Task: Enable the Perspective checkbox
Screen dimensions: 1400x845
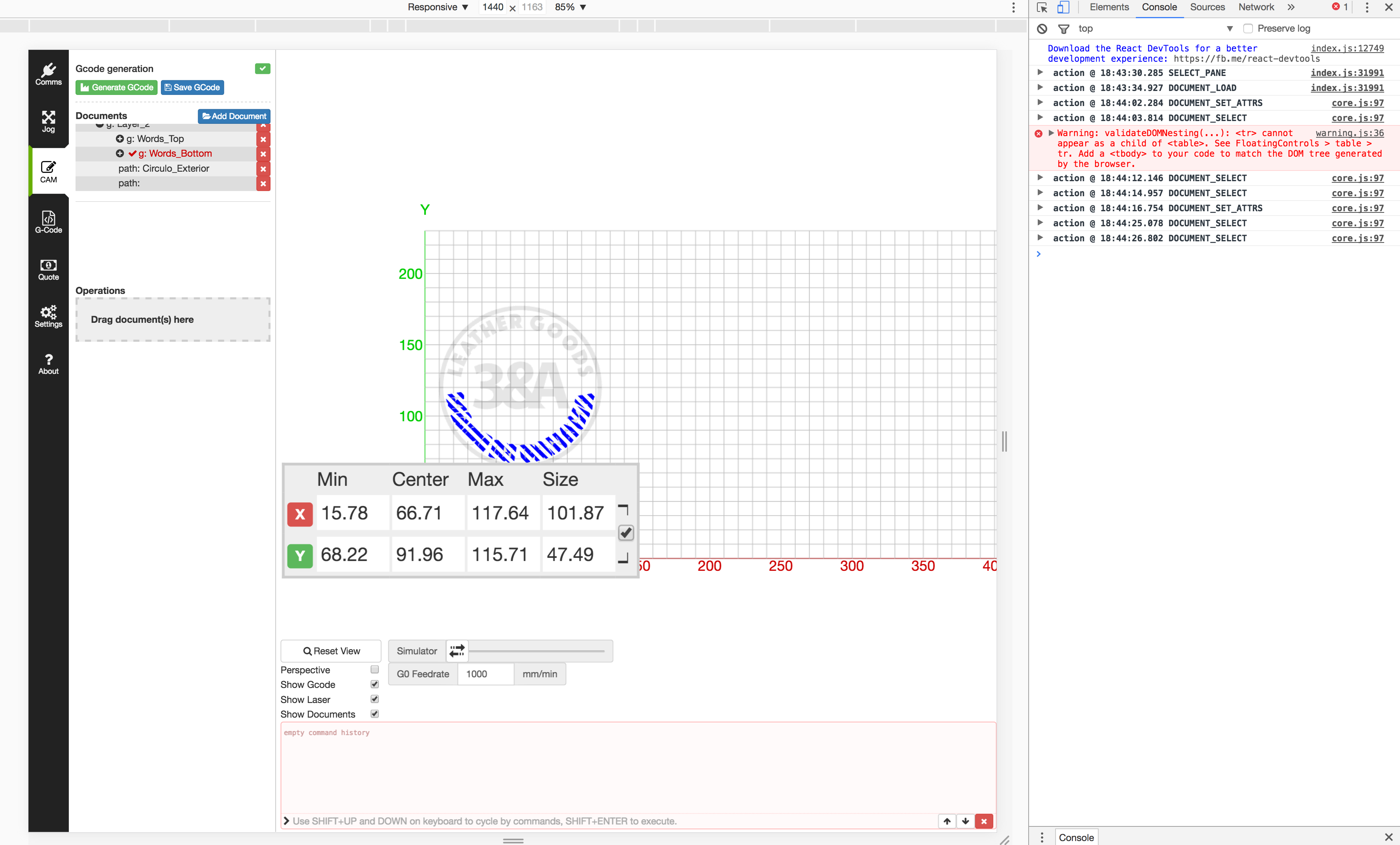Action: [375, 669]
